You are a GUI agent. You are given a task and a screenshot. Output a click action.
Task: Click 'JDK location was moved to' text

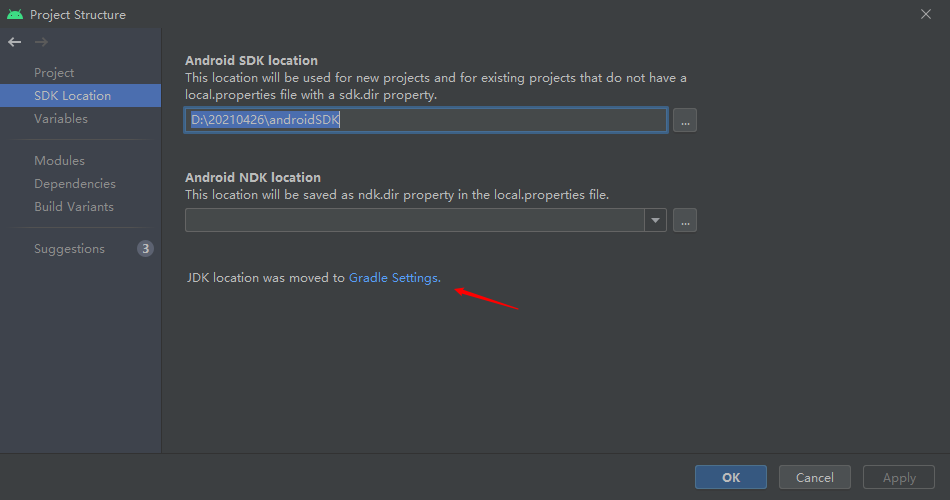[265, 278]
